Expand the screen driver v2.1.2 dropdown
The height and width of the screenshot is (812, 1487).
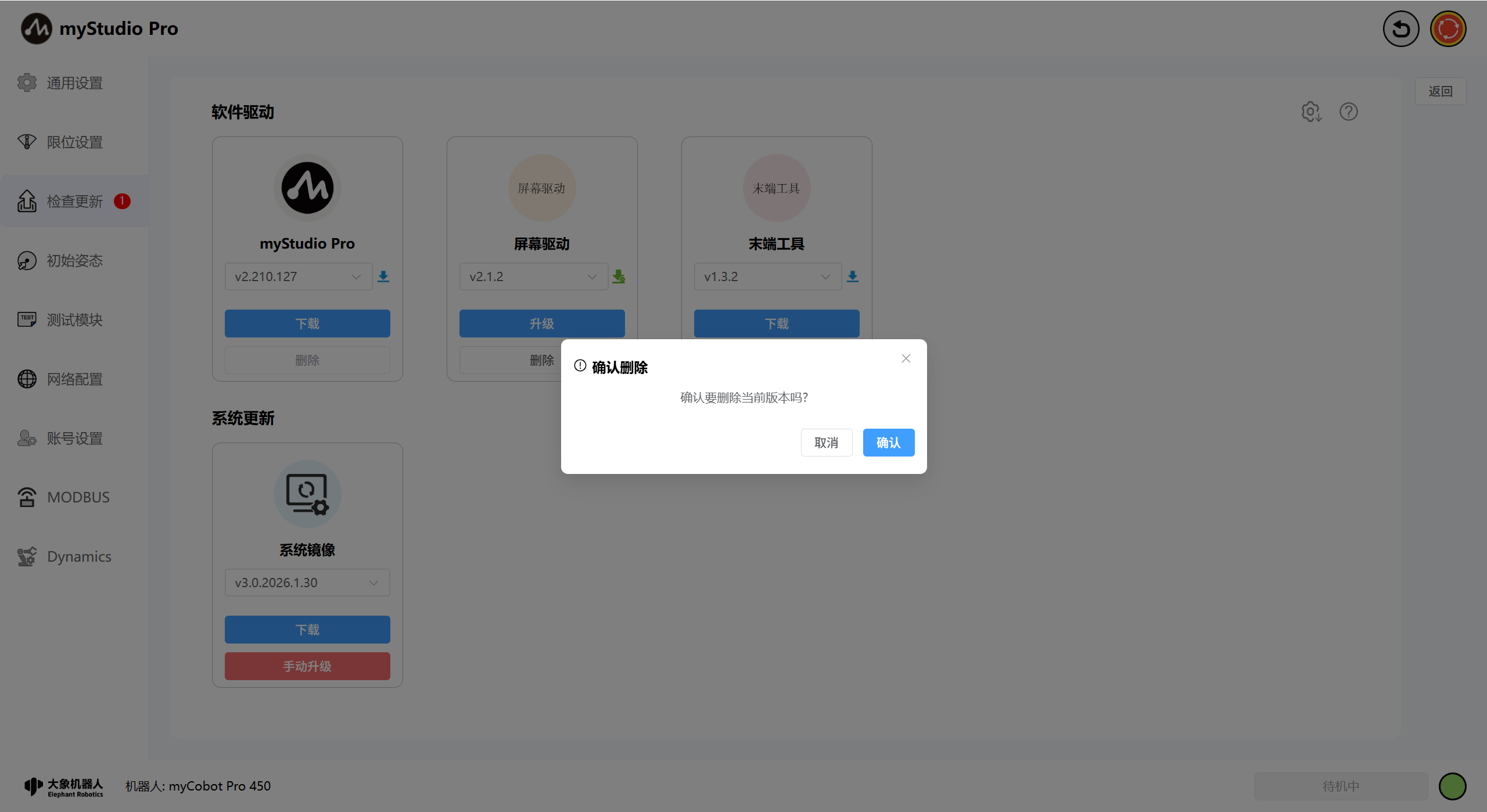pos(533,276)
